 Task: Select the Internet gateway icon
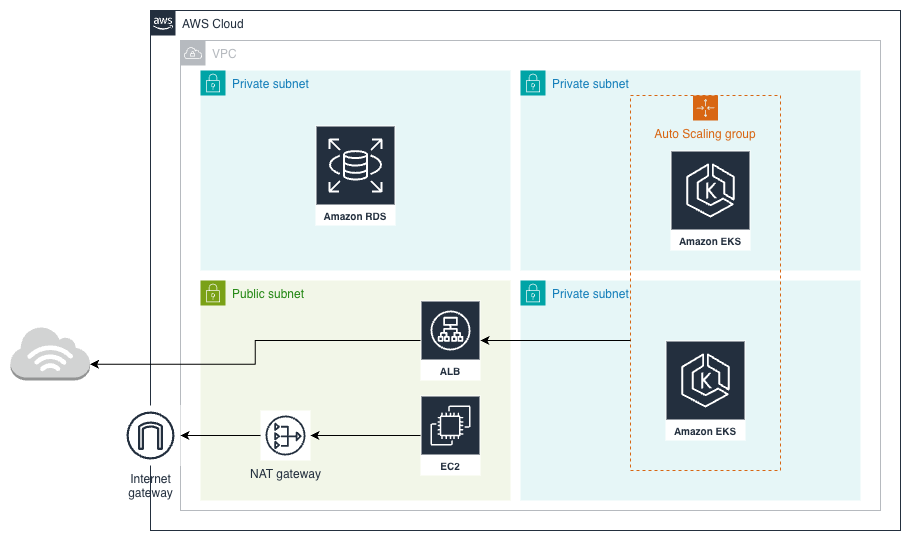point(150,435)
